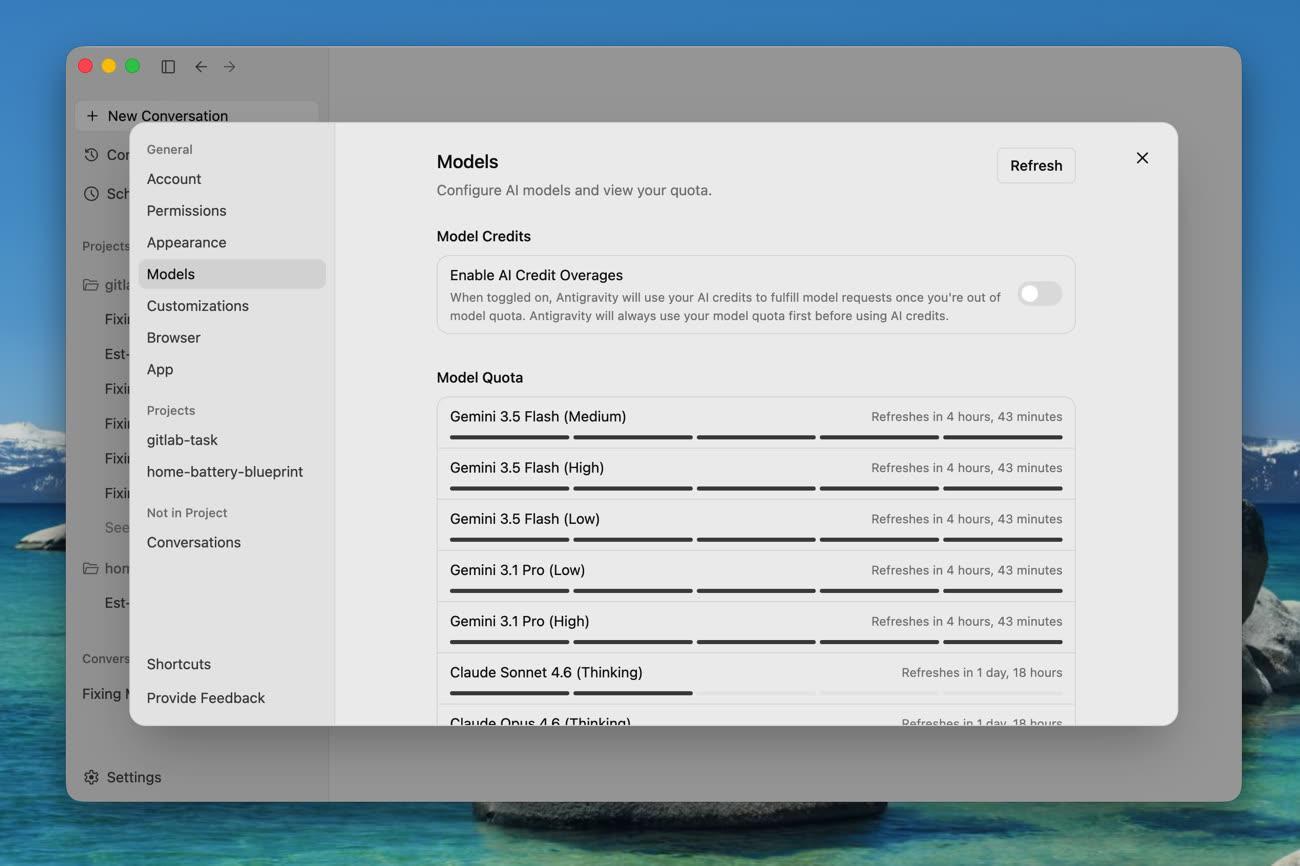Viewport: 1300px width, 866px height.
Task: Enable the AI Credit Overages switch
Action: 1039,294
